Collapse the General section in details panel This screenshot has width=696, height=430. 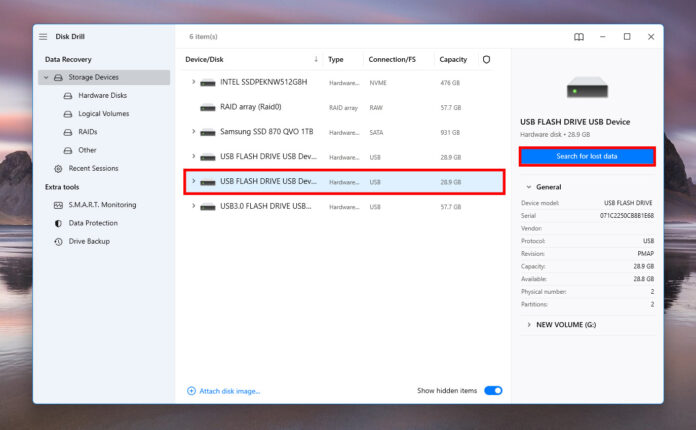click(x=528, y=187)
